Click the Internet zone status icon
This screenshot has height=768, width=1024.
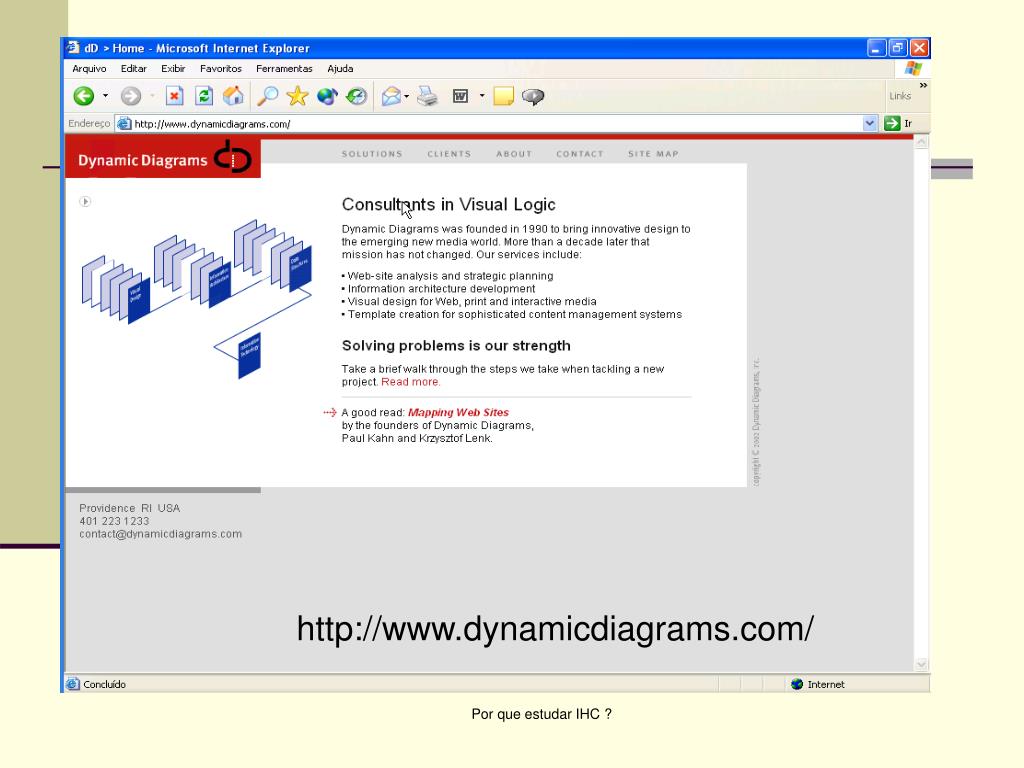click(797, 684)
